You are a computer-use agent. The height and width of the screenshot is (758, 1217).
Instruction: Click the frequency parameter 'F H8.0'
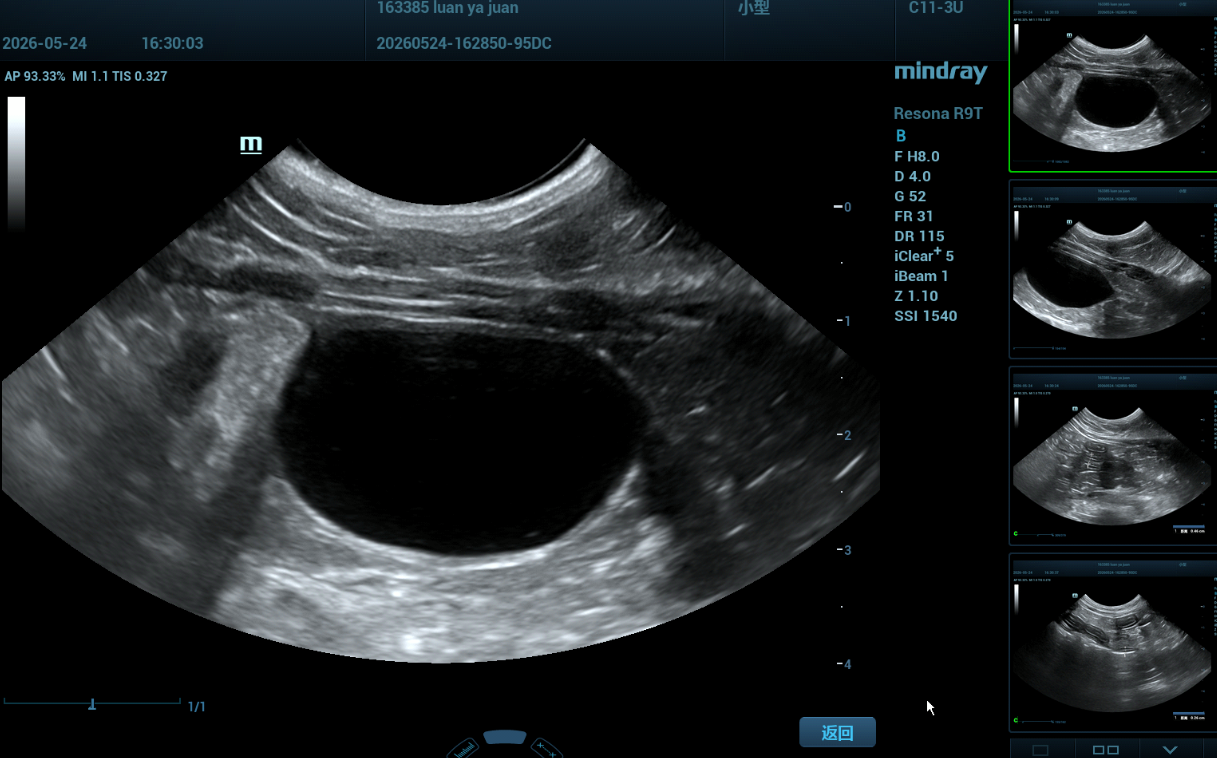(x=917, y=156)
